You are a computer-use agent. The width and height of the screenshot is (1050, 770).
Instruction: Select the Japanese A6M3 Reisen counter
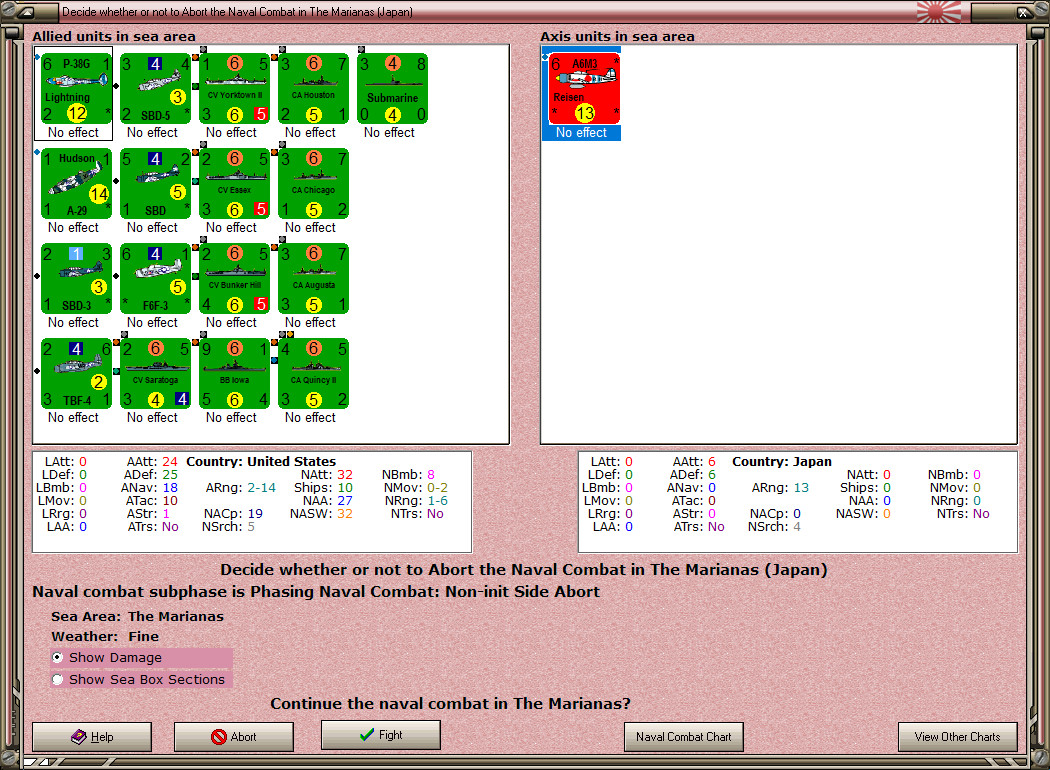coord(585,89)
